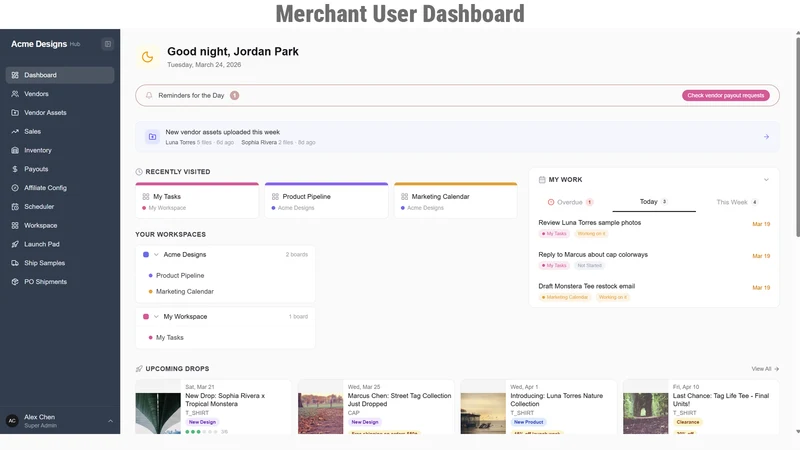Open Inventory in the sidebar

[x=60, y=151]
